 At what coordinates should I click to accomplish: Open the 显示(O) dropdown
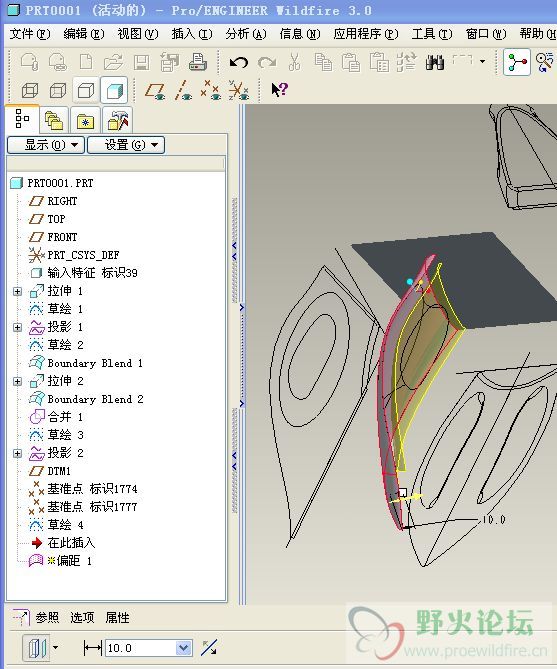[46, 145]
